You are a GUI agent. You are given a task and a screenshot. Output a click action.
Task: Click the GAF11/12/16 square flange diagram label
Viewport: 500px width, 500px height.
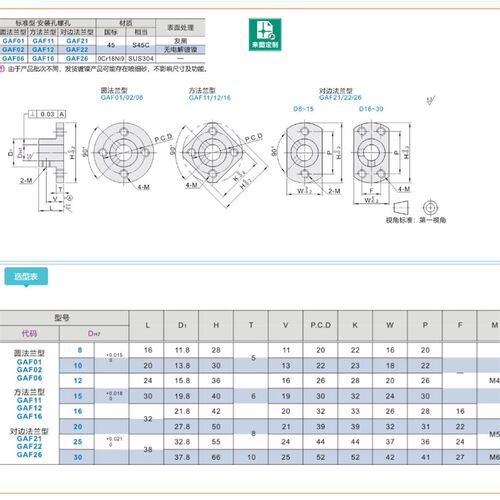tap(210, 98)
